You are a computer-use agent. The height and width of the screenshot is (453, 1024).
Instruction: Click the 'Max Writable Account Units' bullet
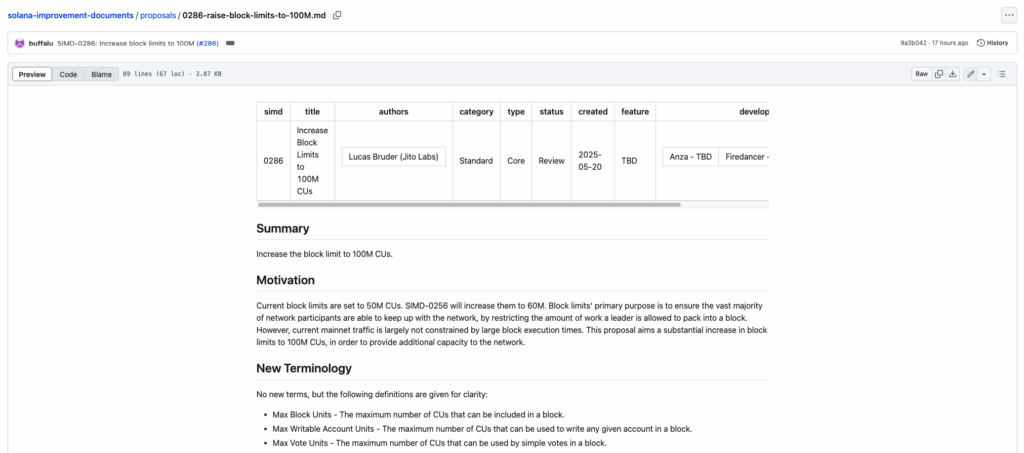coord(482,429)
